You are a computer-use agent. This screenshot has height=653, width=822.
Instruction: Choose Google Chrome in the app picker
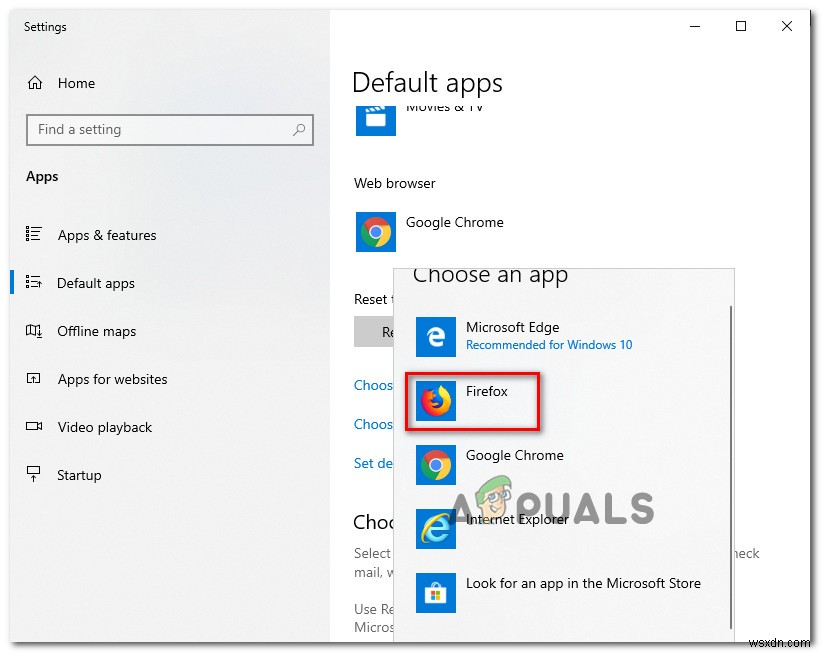pos(515,455)
